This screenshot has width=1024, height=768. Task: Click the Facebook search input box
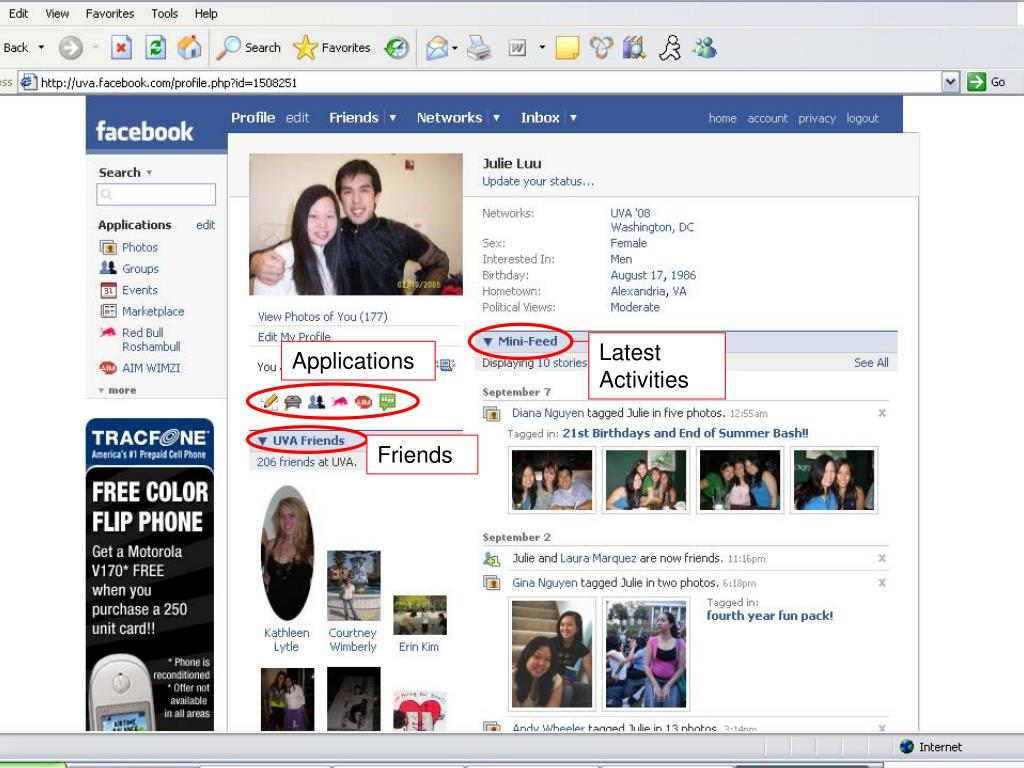click(156, 195)
